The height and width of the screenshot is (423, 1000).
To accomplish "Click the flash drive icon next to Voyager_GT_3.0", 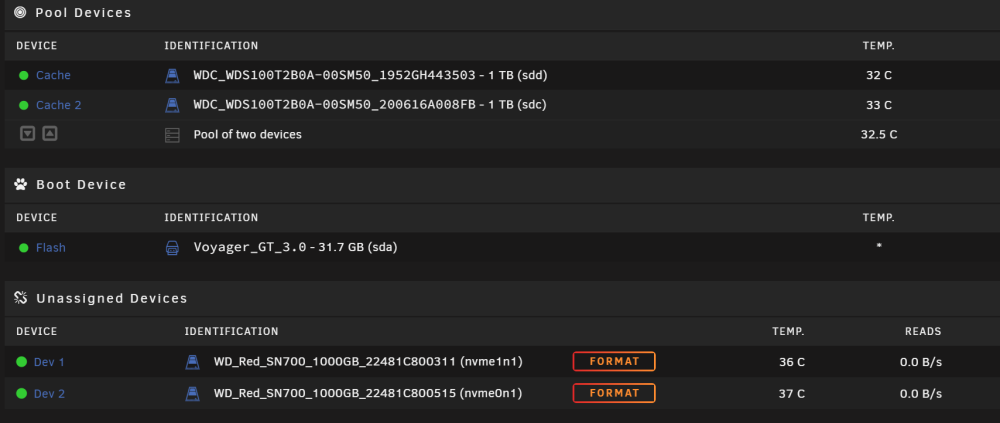I will 172,248.
